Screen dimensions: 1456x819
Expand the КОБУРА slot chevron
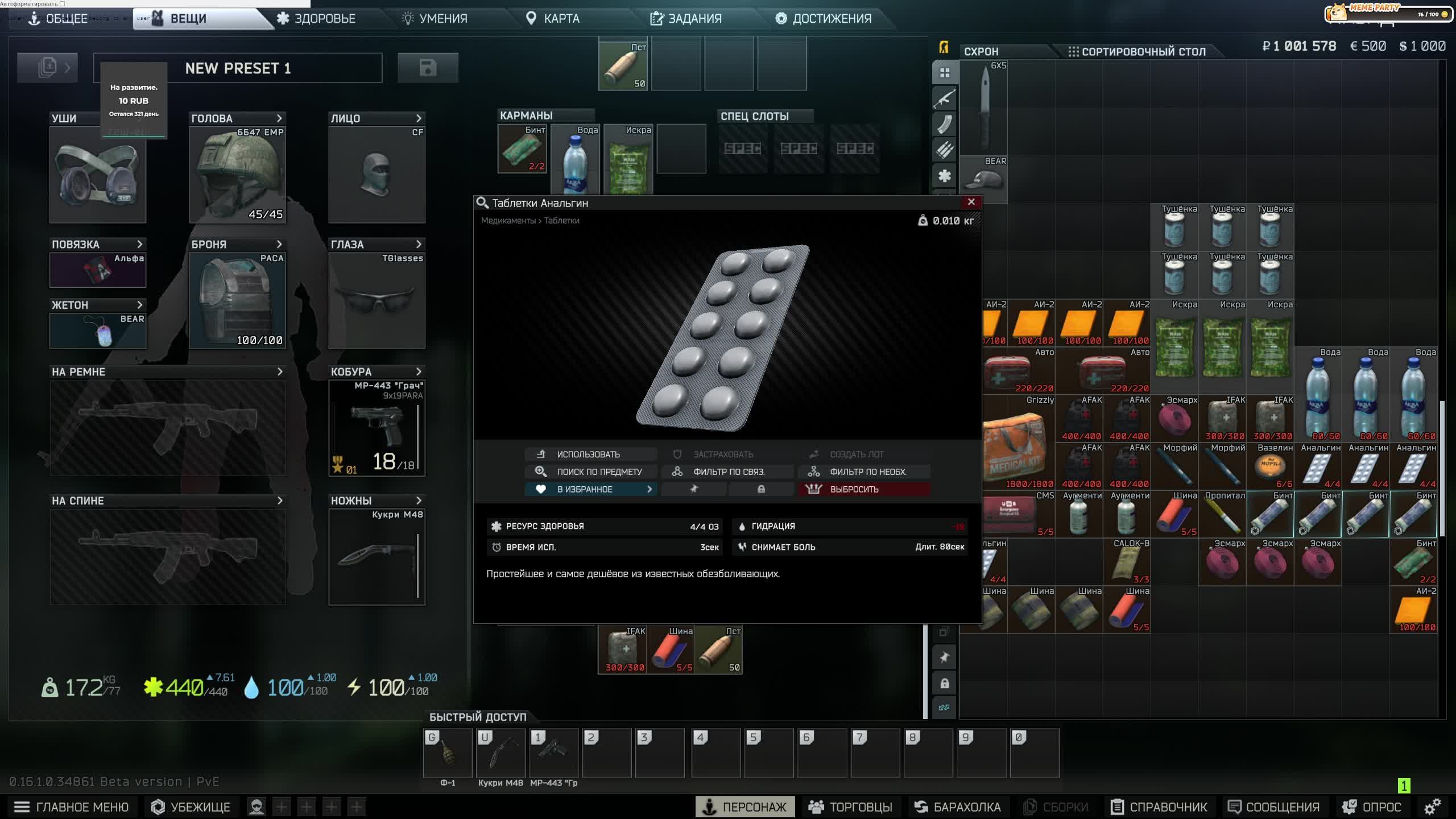coord(419,371)
